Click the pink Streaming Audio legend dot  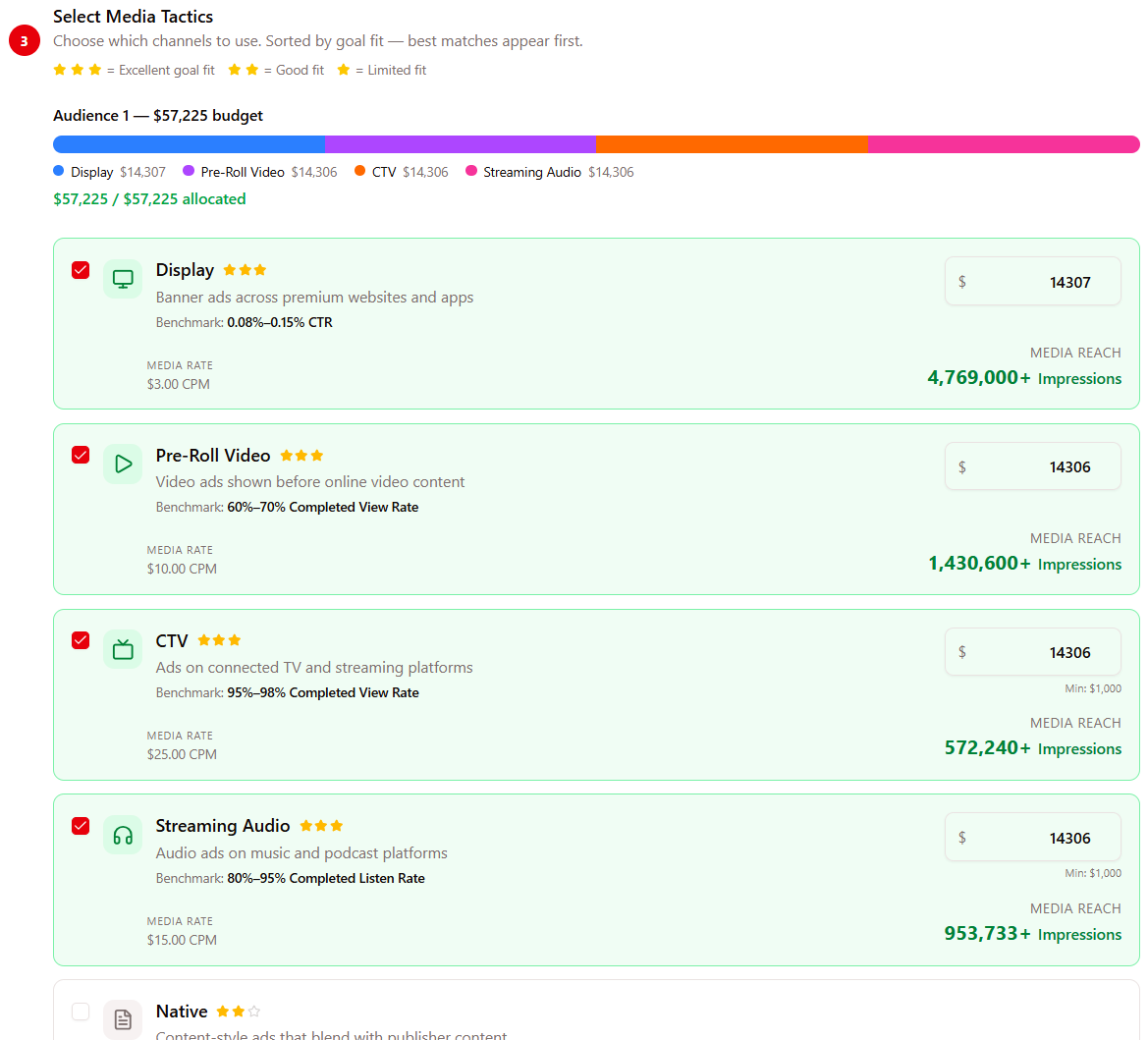click(471, 171)
